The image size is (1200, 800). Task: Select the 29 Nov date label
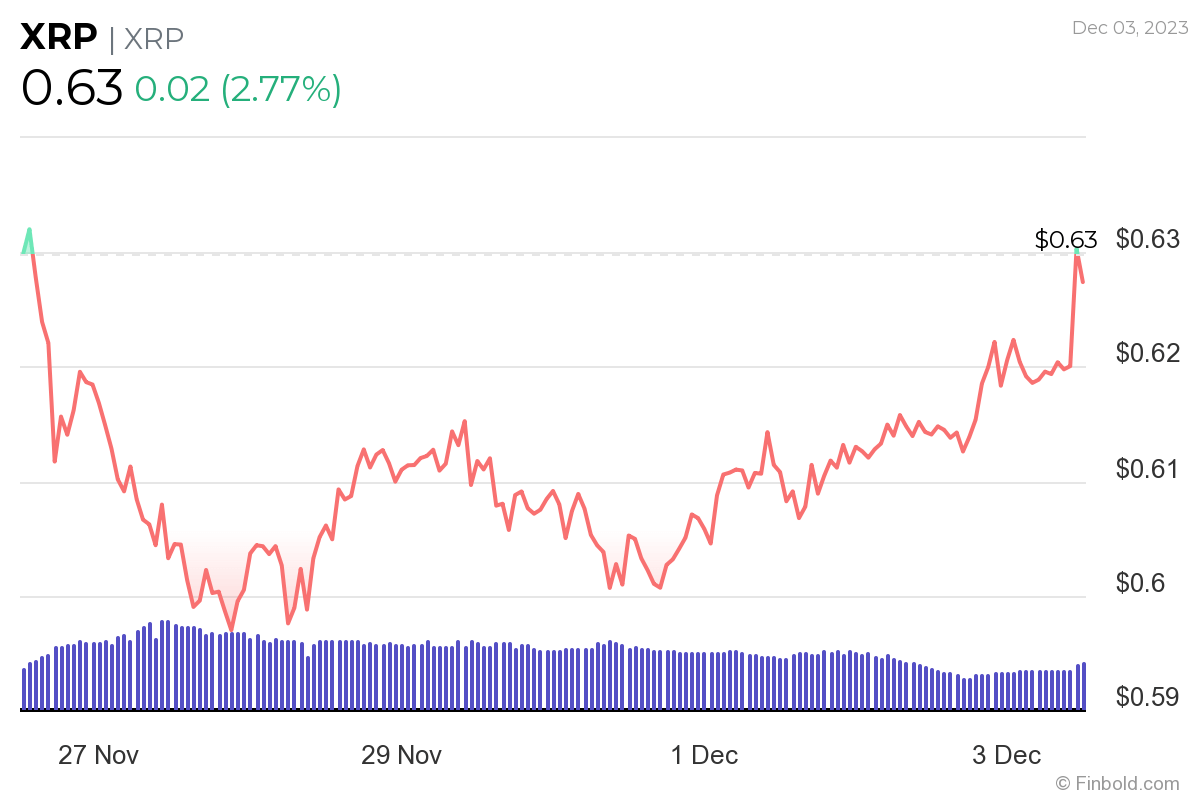(401, 755)
